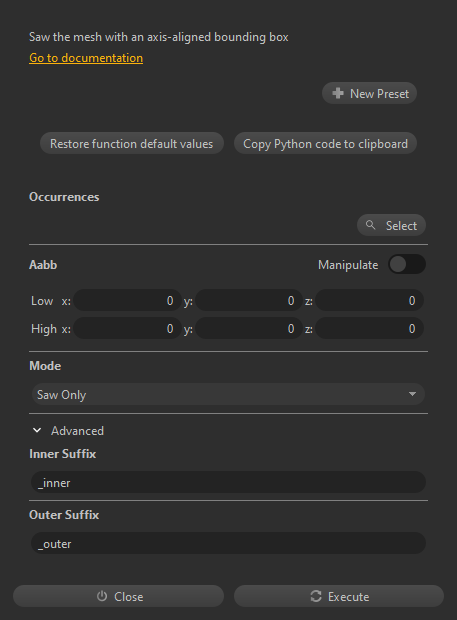Click the High x value field
This screenshot has width=457, height=620.
tap(127, 329)
